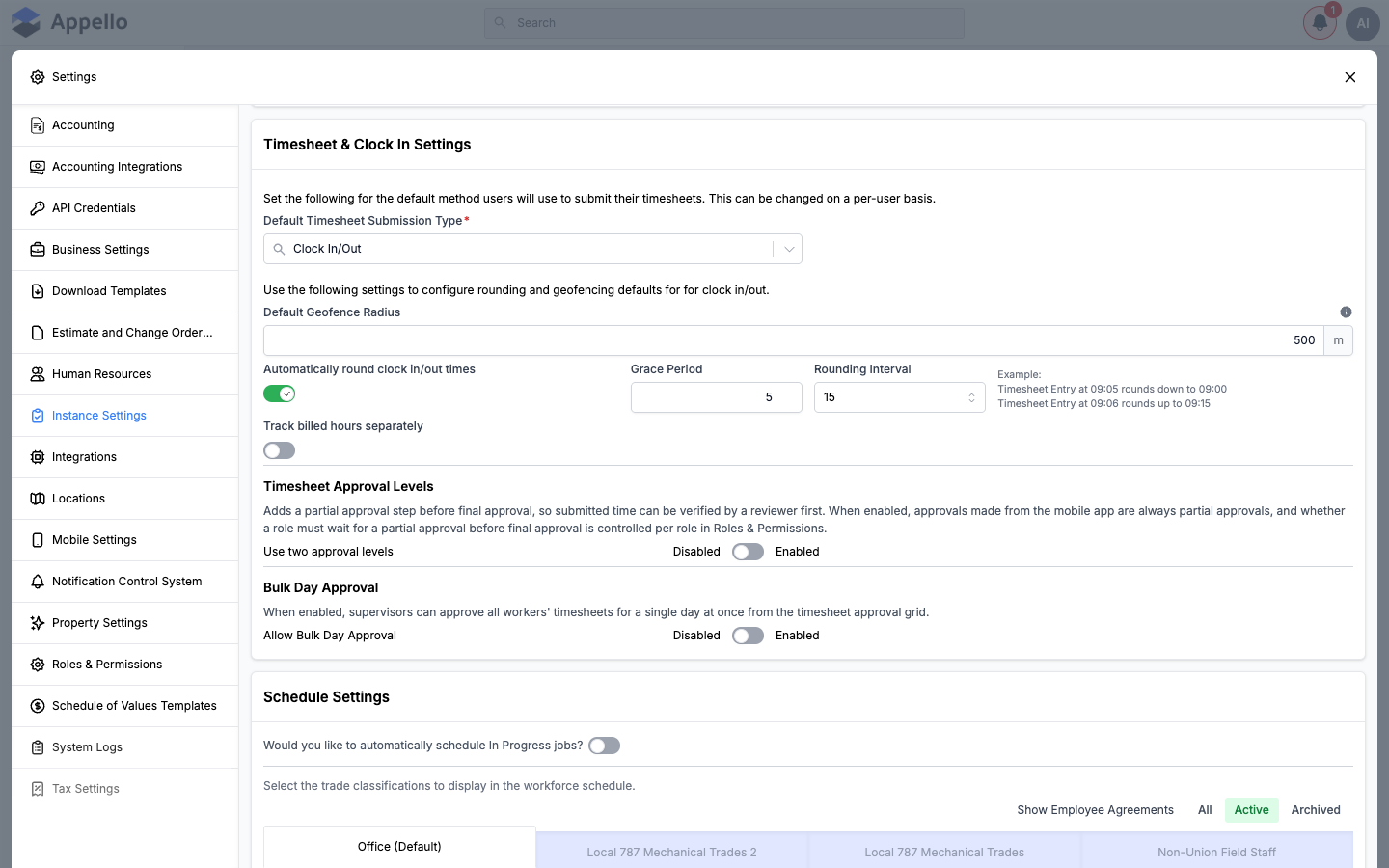Screen dimensions: 1389x868
Task: Enable Use two approval levels switch
Action: coord(748,552)
